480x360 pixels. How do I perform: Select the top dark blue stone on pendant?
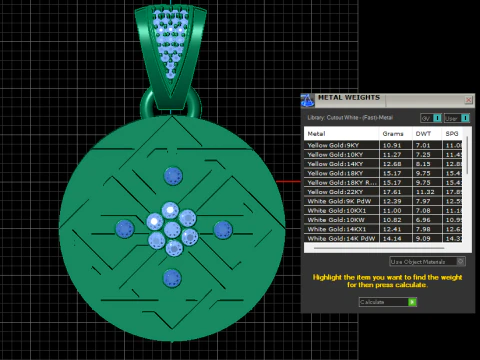click(173, 176)
